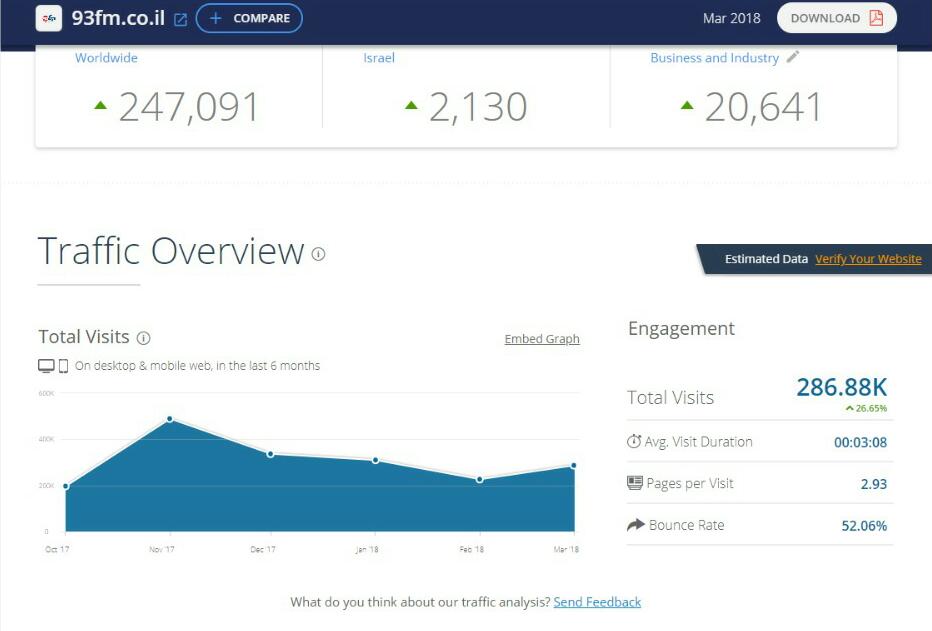
Task: Click the Nov 17 peak graph point
Action: pos(169,419)
